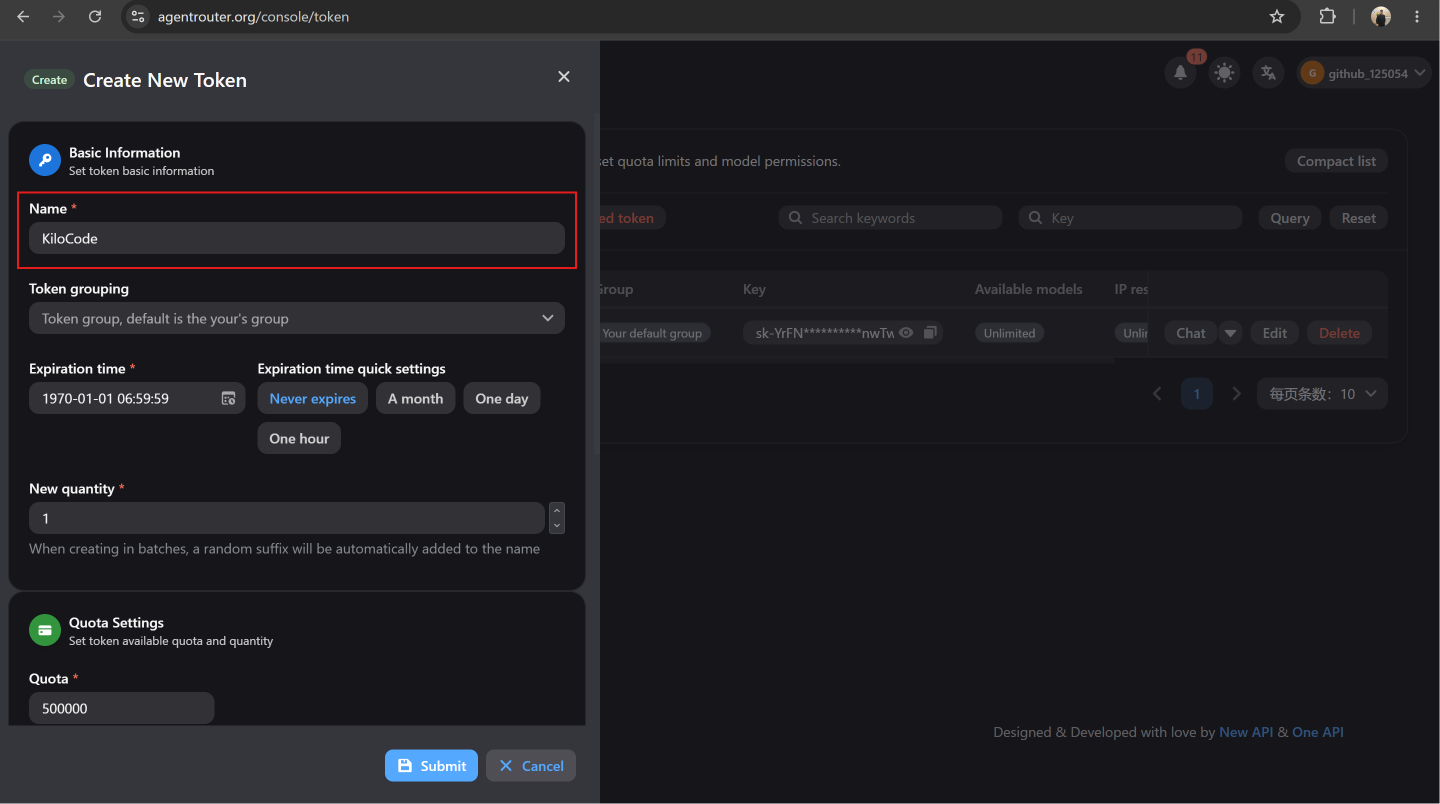Open the browser extensions puzzle icon
The image size is (1440, 804).
click(x=1328, y=16)
